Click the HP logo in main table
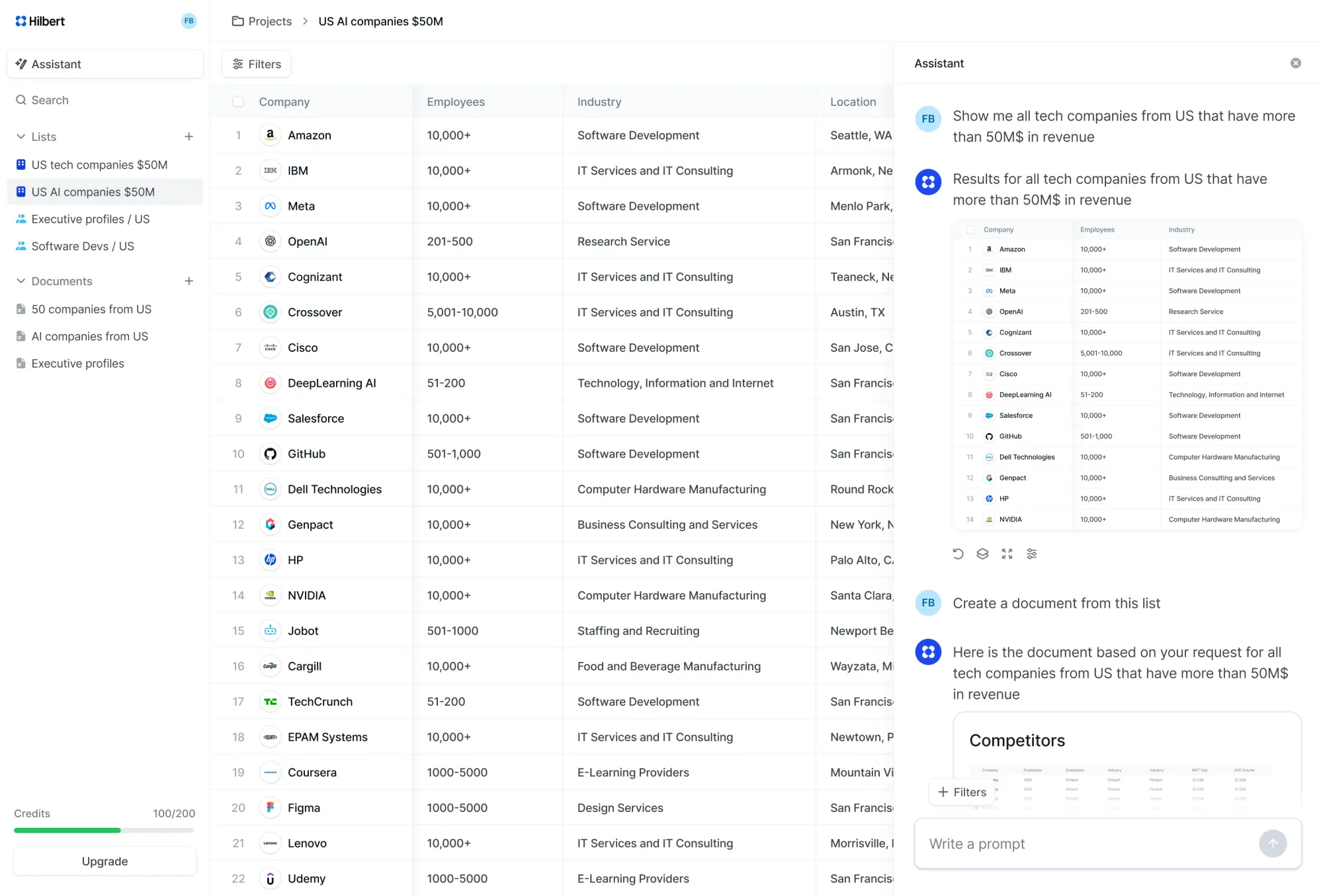The image size is (1323, 896). click(x=270, y=560)
